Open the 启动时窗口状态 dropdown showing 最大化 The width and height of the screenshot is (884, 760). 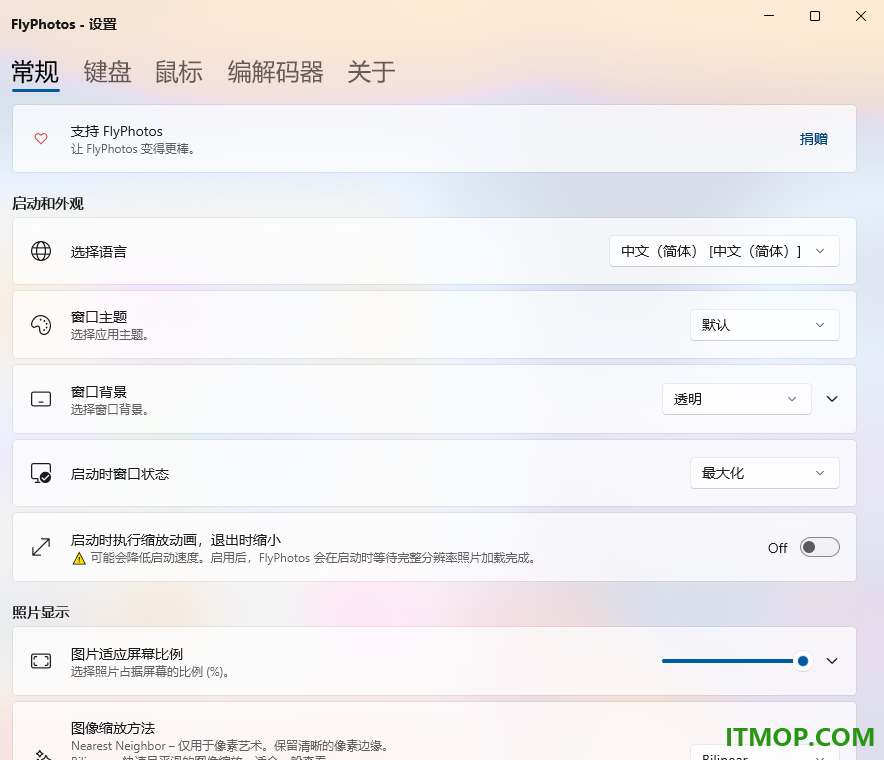765,473
